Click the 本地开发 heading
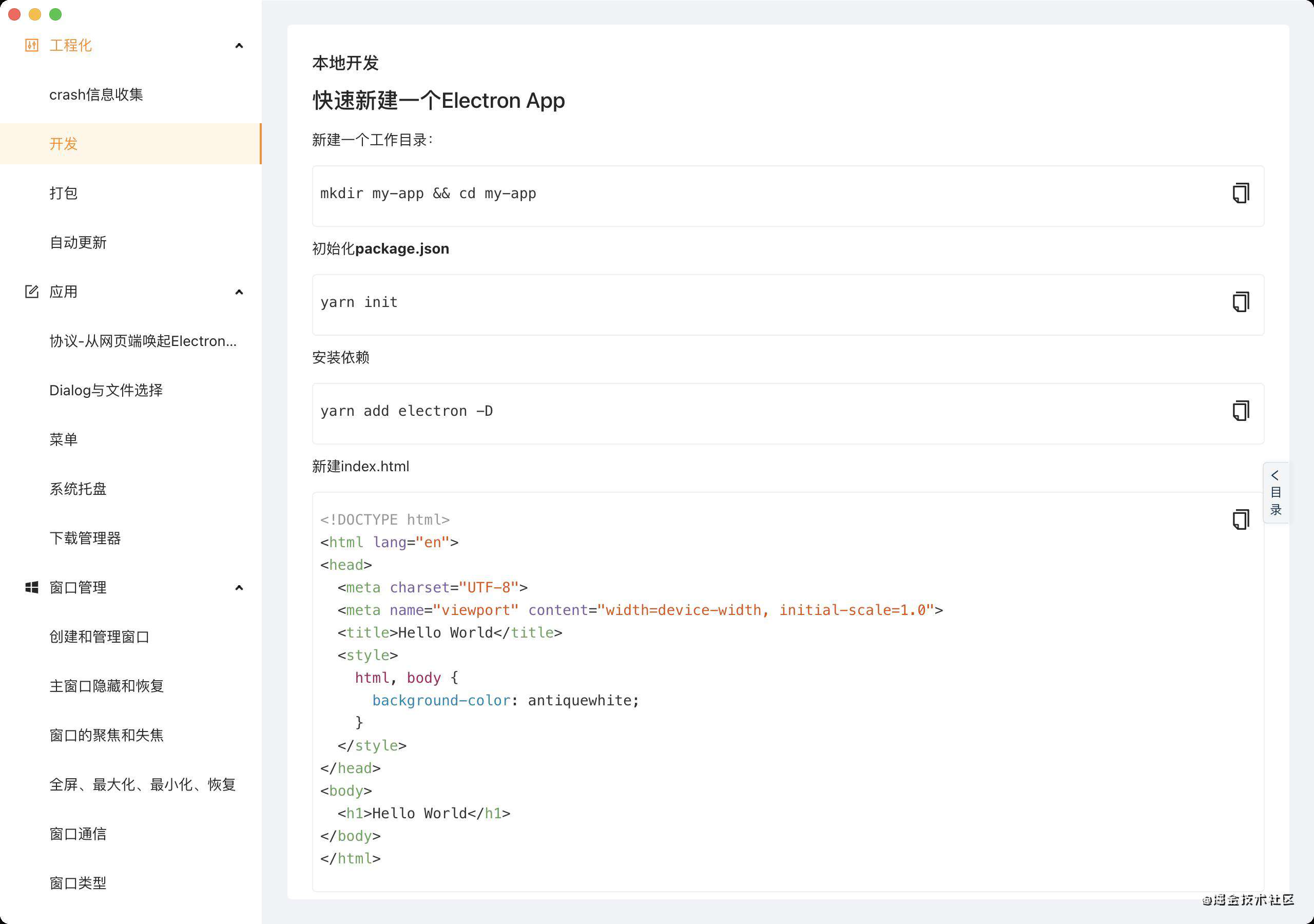This screenshot has height=924, width=1314. tap(345, 63)
